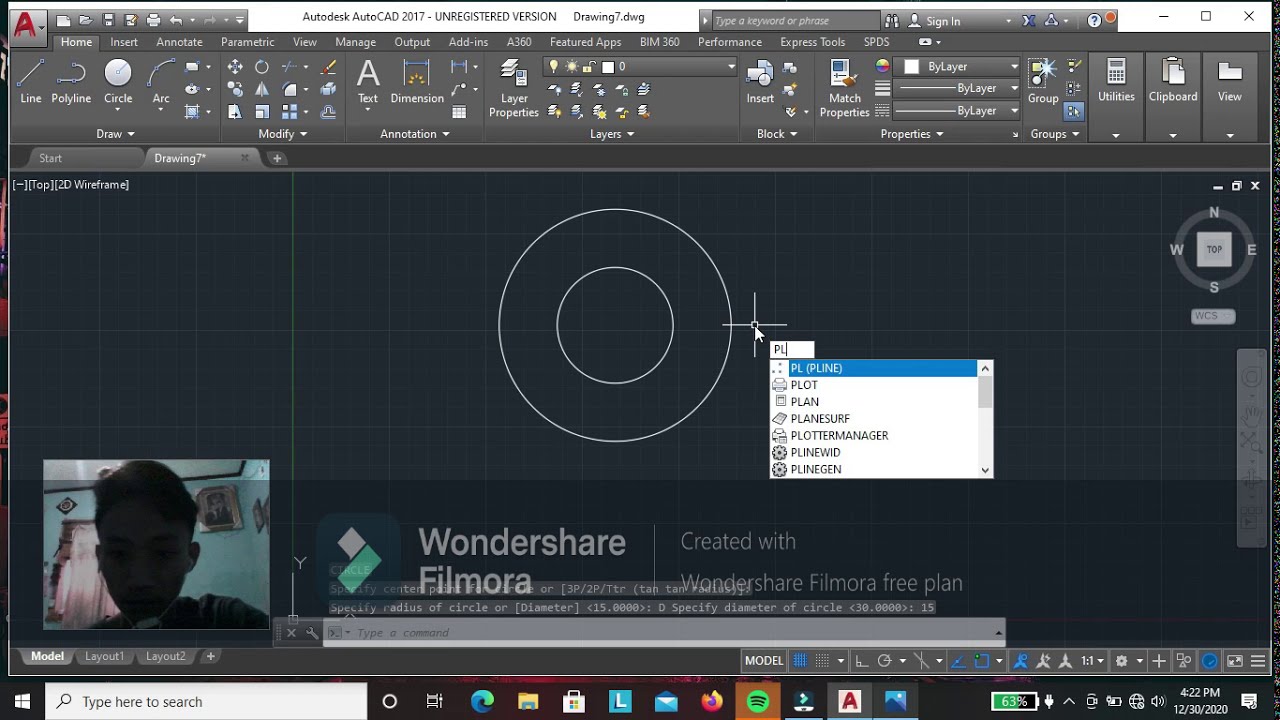Toggle hardware acceleration status icon
Screen dimensions: 1280x720
coord(1209,661)
